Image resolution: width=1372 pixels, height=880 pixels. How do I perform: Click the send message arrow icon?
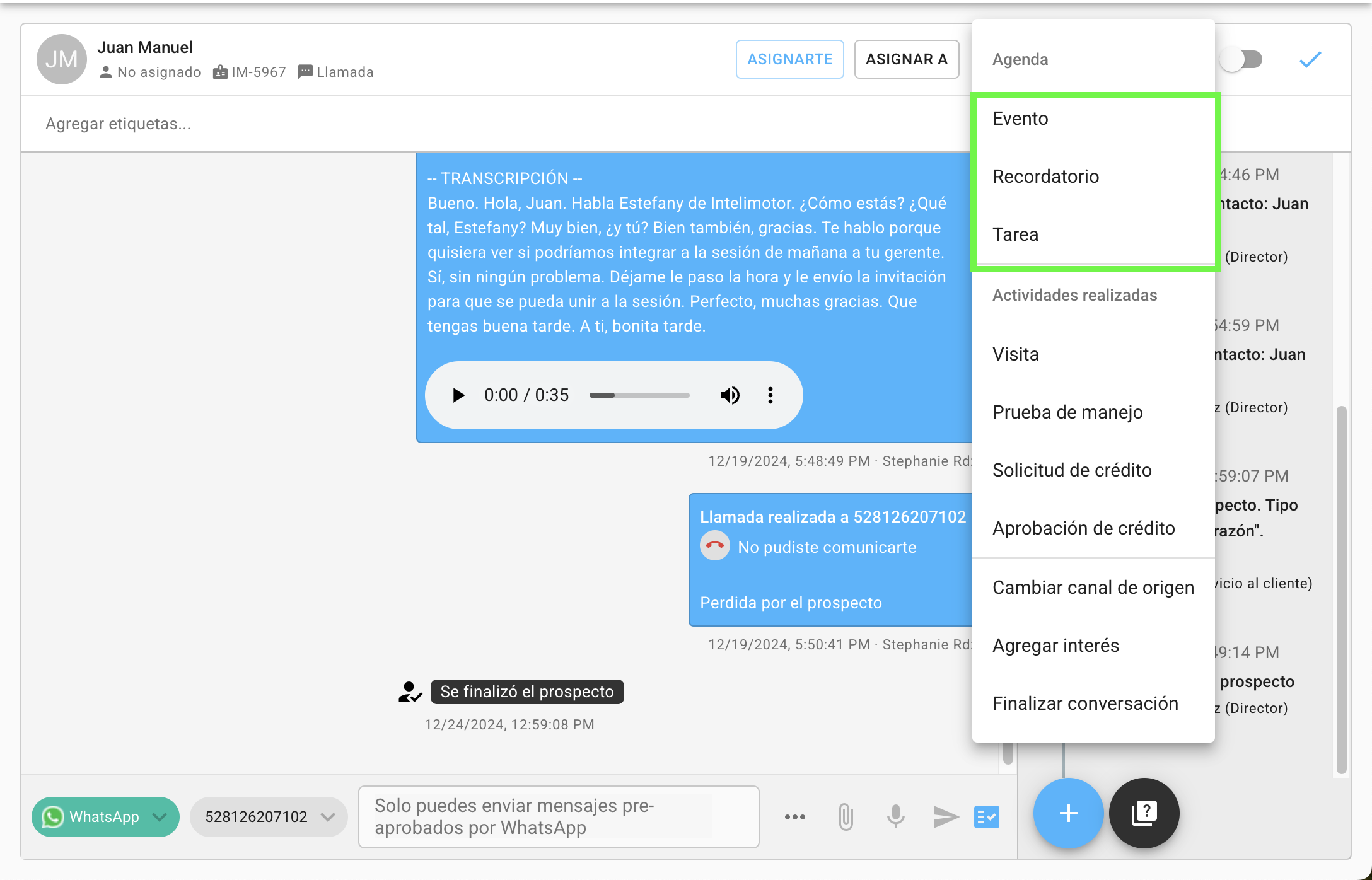(945, 817)
